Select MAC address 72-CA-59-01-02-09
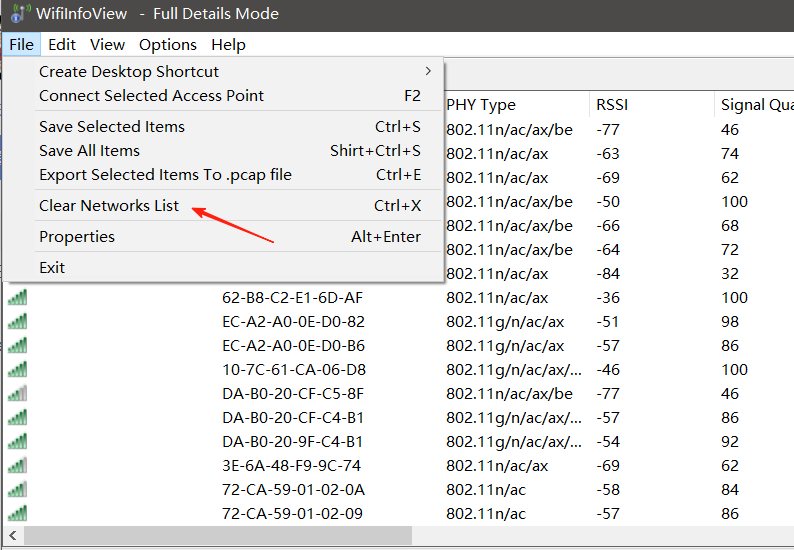This screenshot has width=794, height=550. tap(292, 514)
